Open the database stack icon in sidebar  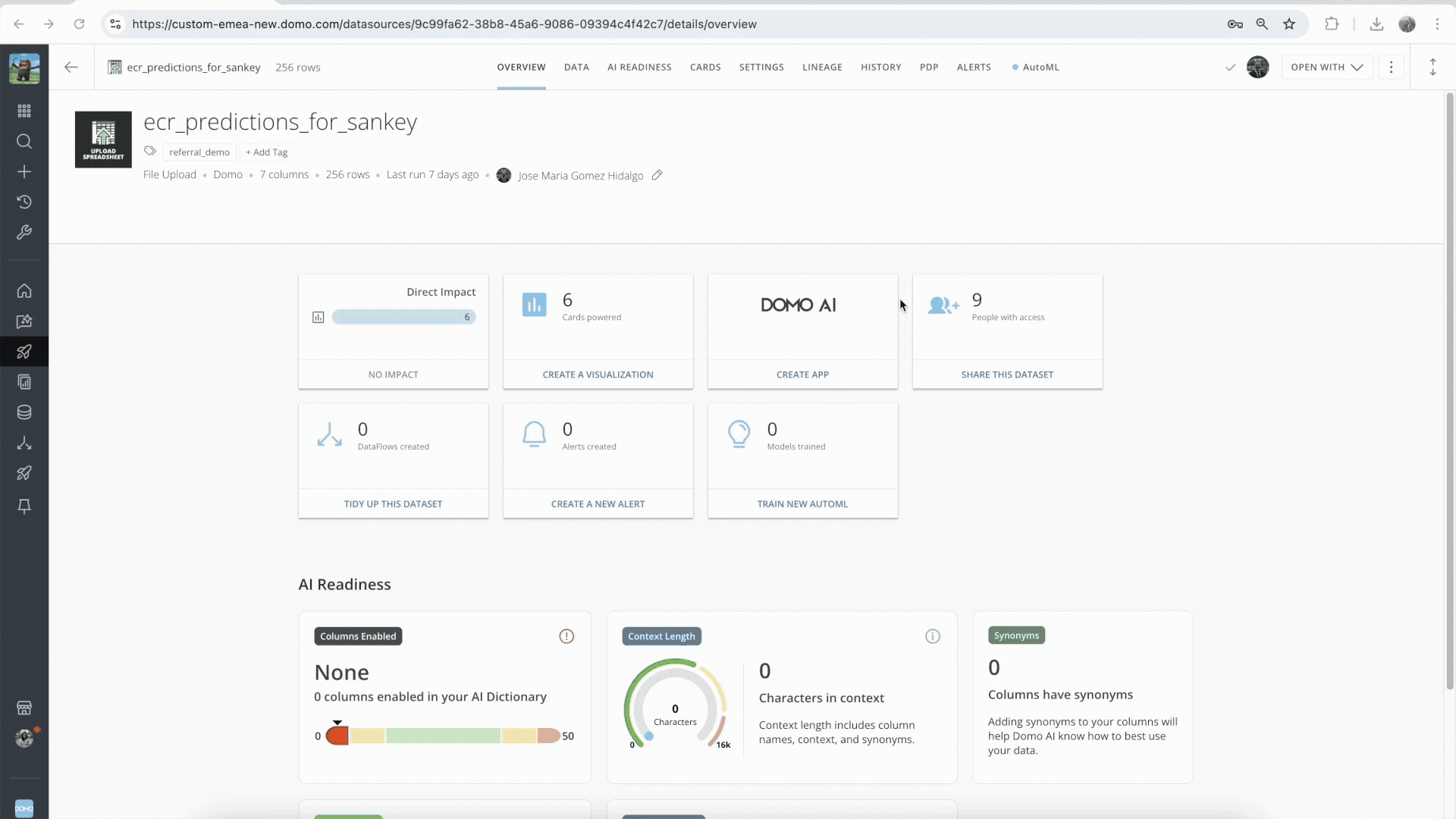(24, 413)
